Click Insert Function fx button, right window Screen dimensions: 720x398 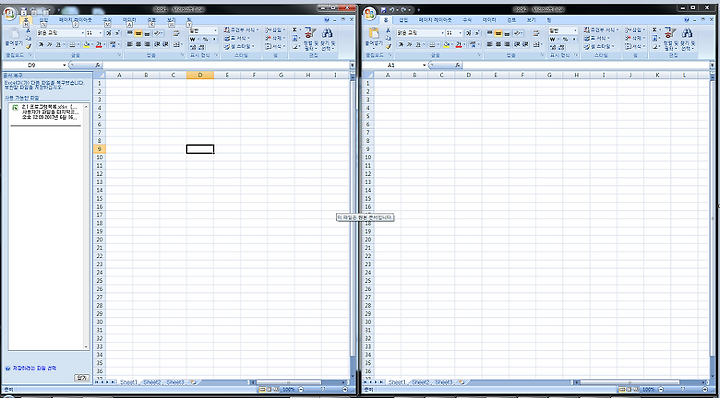(x=457, y=65)
